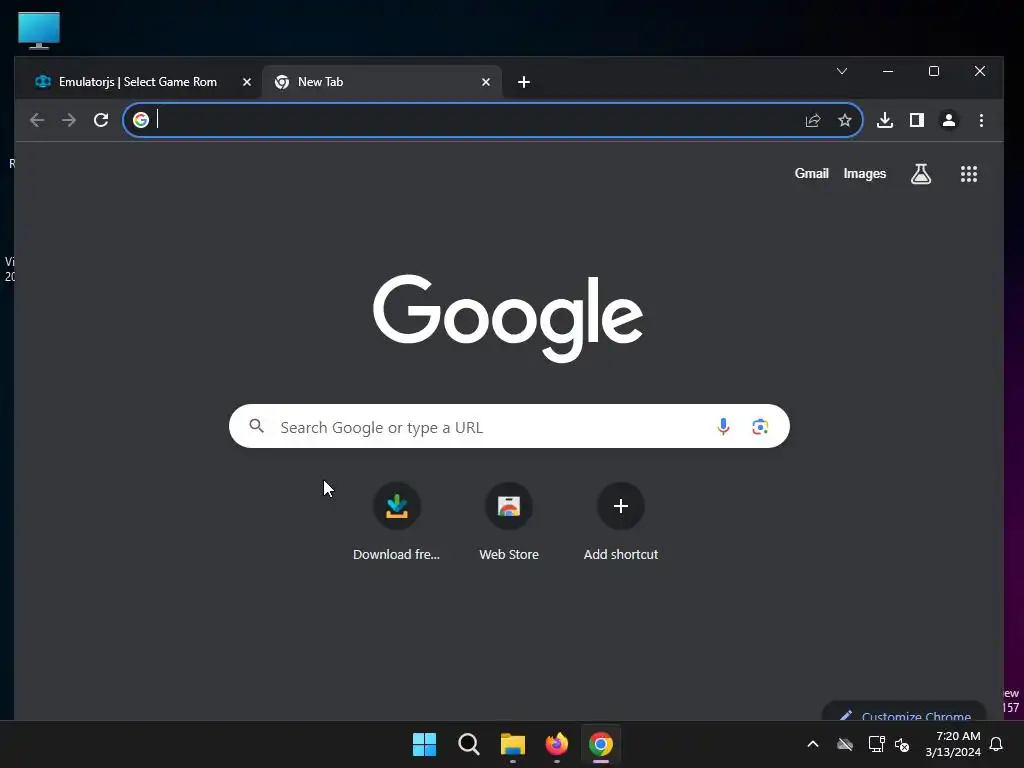
Task: Click the Search Google or type a URL box
Action: coord(509,426)
